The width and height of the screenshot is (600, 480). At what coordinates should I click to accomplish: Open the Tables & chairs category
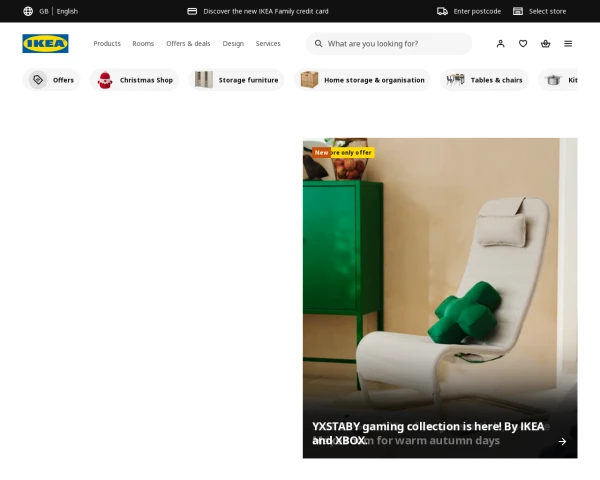[x=484, y=80]
